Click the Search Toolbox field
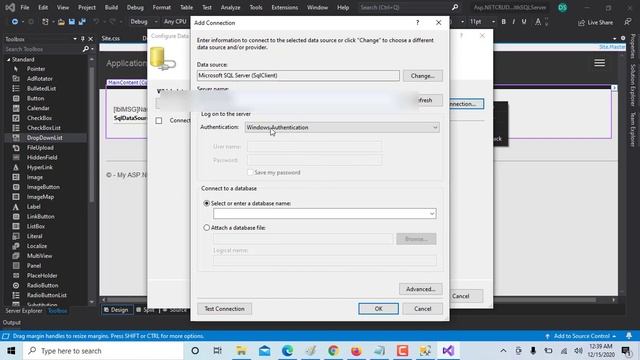This screenshot has width=640, height=360. [x=42, y=49]
